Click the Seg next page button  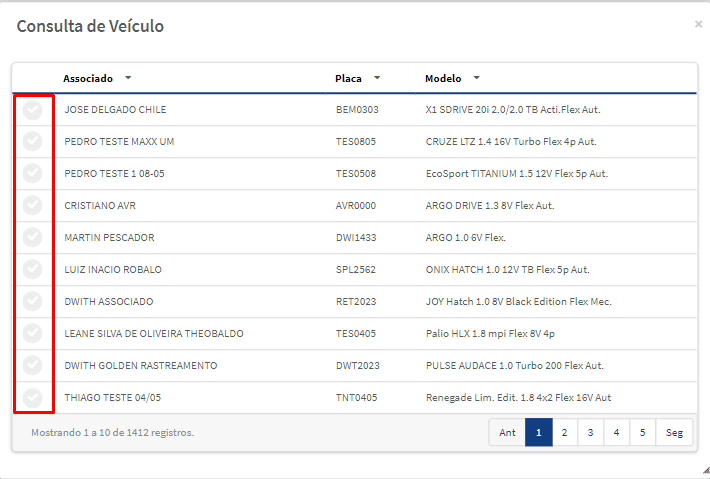674,432
